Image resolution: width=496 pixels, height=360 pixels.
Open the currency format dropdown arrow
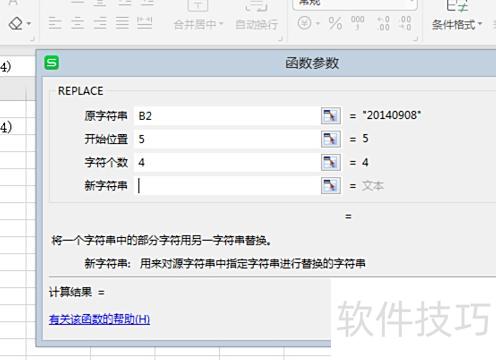[x=317, y=24]
